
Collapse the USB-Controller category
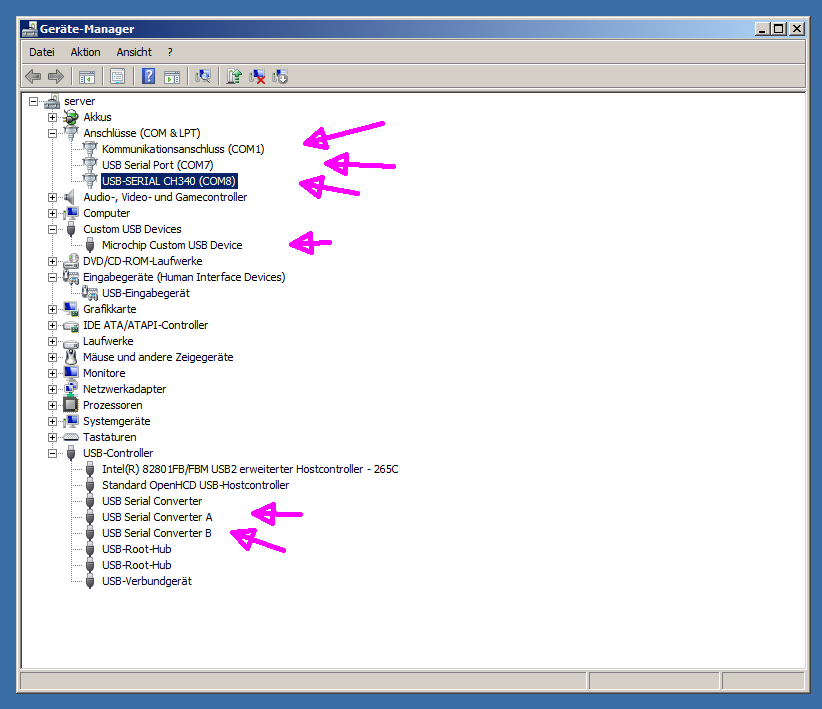tap(52, 454)
